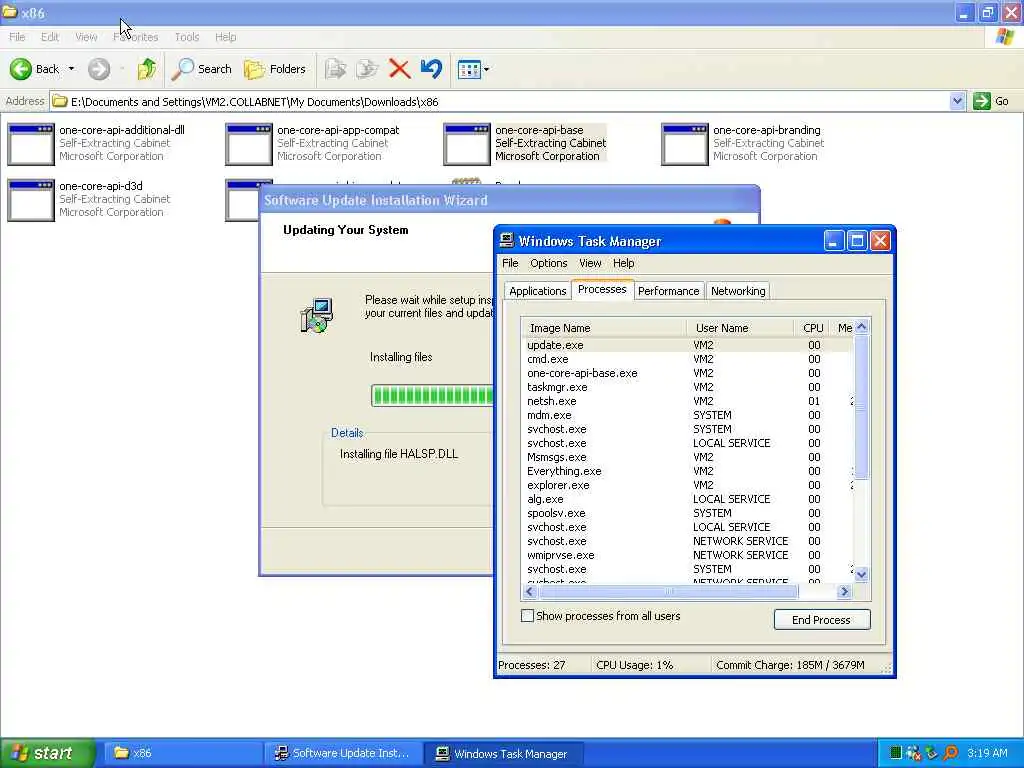
Task: Select one-core-api-app-compat file icon
Action: click(x=249, y=144)
